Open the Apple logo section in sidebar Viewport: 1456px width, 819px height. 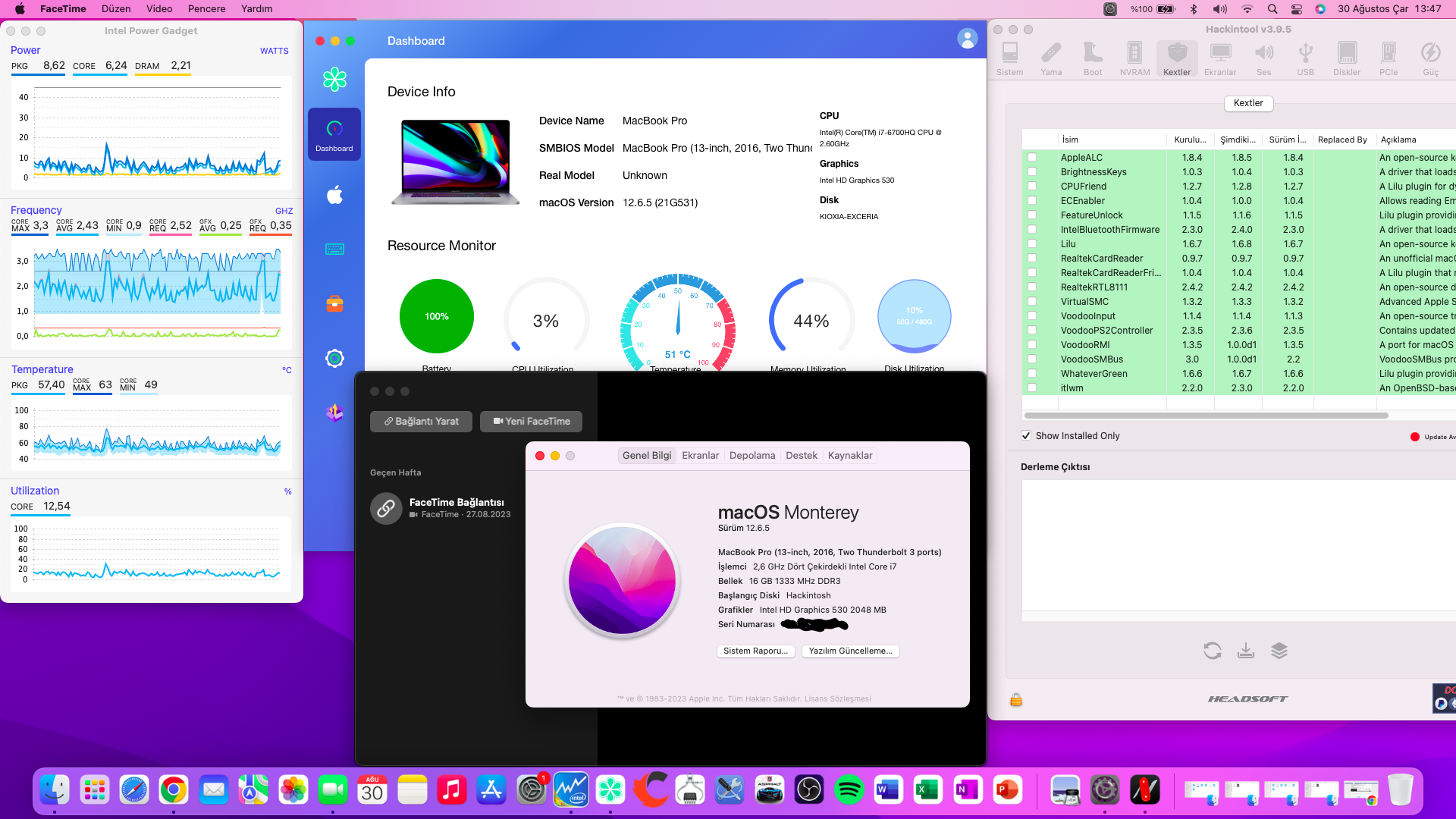coord(334,195)
